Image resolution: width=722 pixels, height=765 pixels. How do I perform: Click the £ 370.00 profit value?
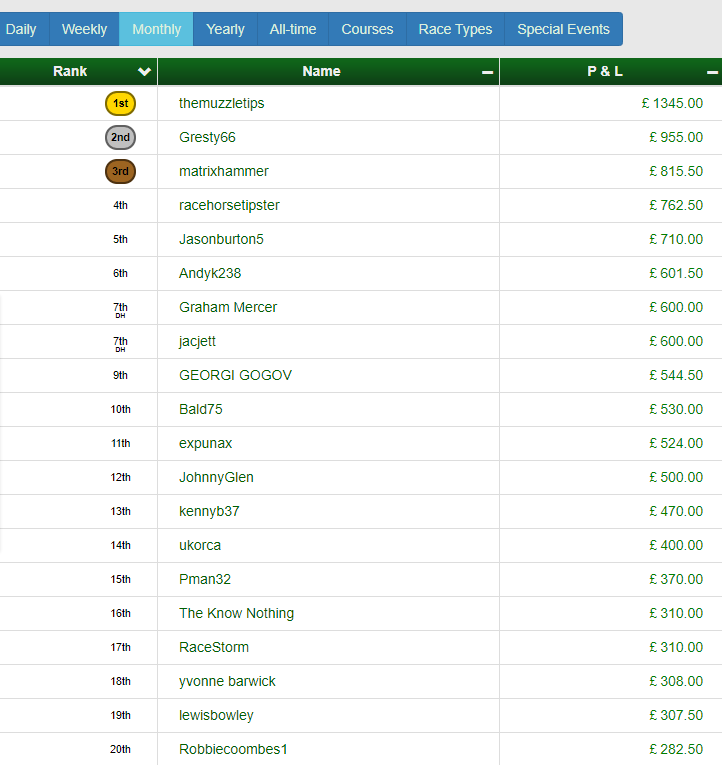[676, 580]
